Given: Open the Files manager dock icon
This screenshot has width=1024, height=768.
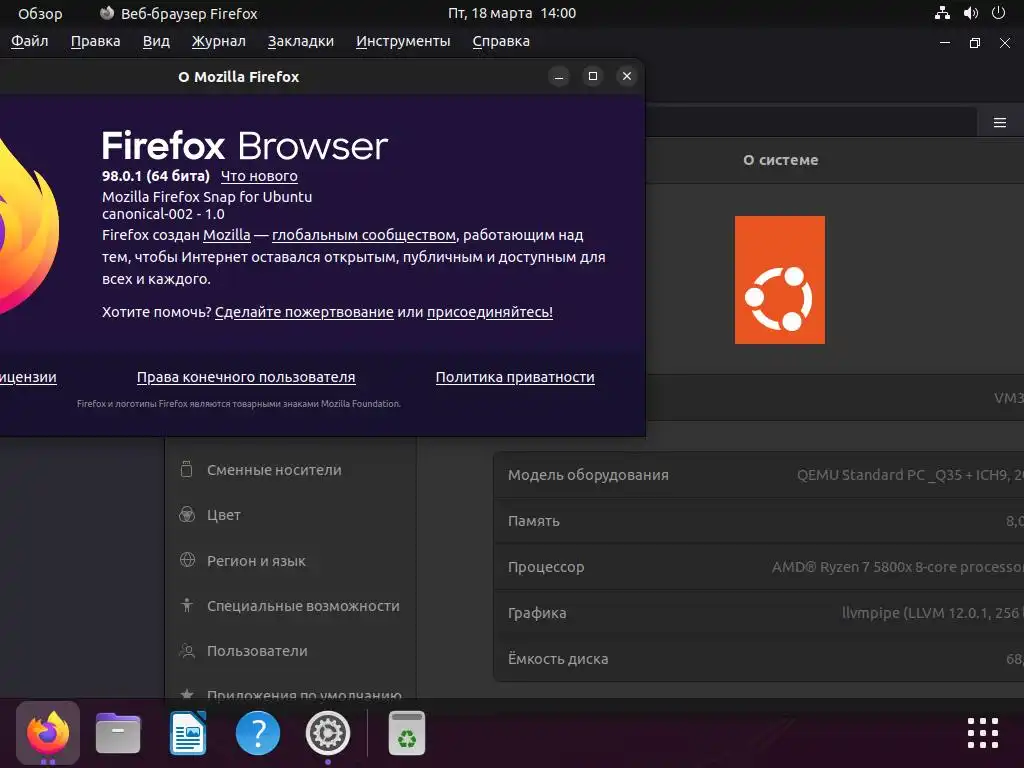Looking at the screenshot, I should (118, 733).
